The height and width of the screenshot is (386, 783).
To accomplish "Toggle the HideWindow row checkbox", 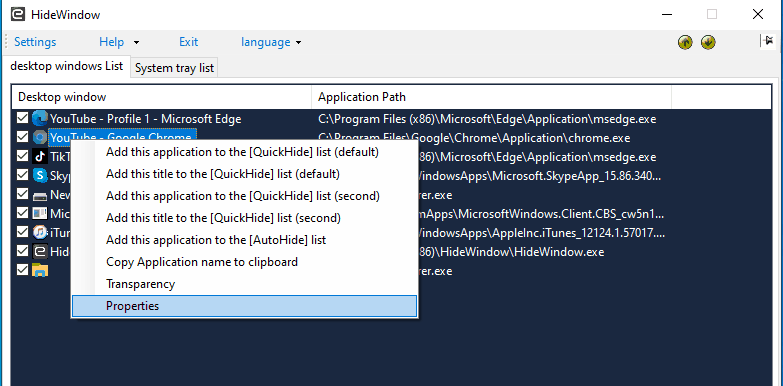I will pyautogui.click(x=22, y=251).
